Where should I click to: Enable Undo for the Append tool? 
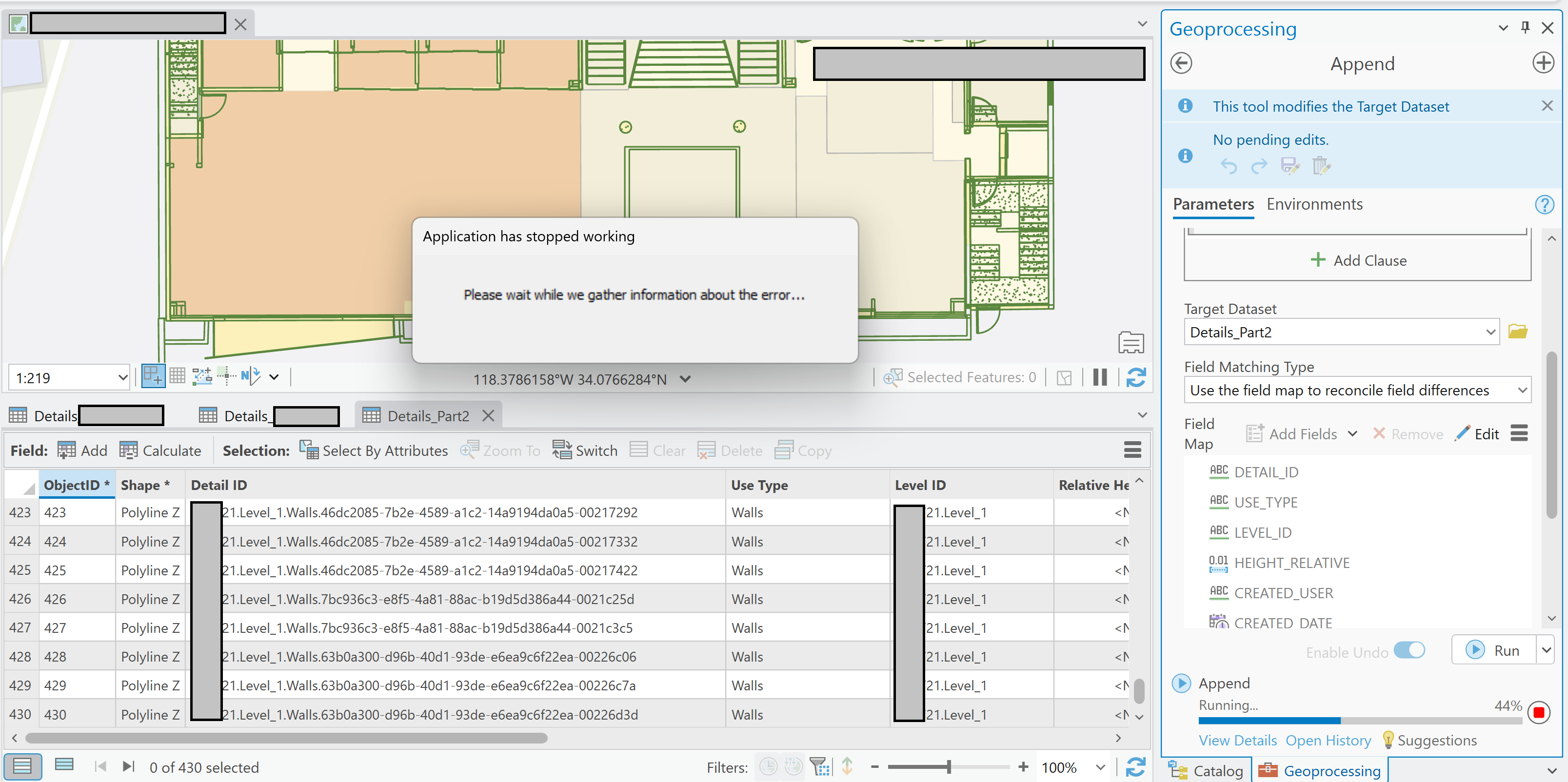(x=1411, y=650)
